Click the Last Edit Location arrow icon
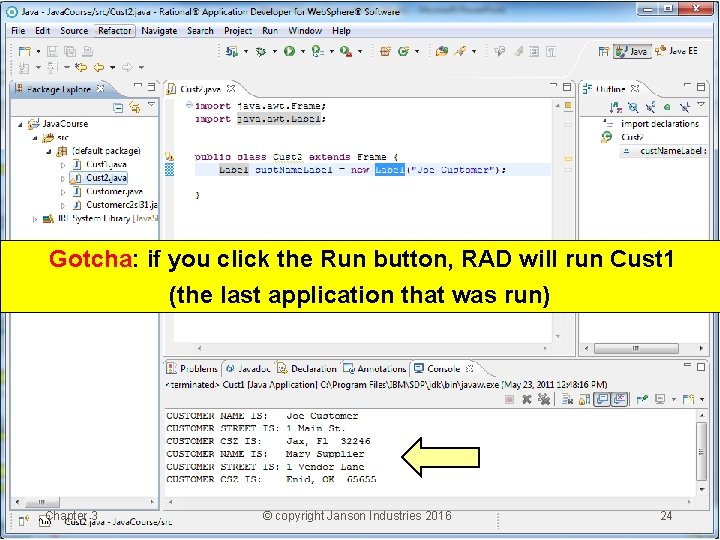 pos(81,68)
